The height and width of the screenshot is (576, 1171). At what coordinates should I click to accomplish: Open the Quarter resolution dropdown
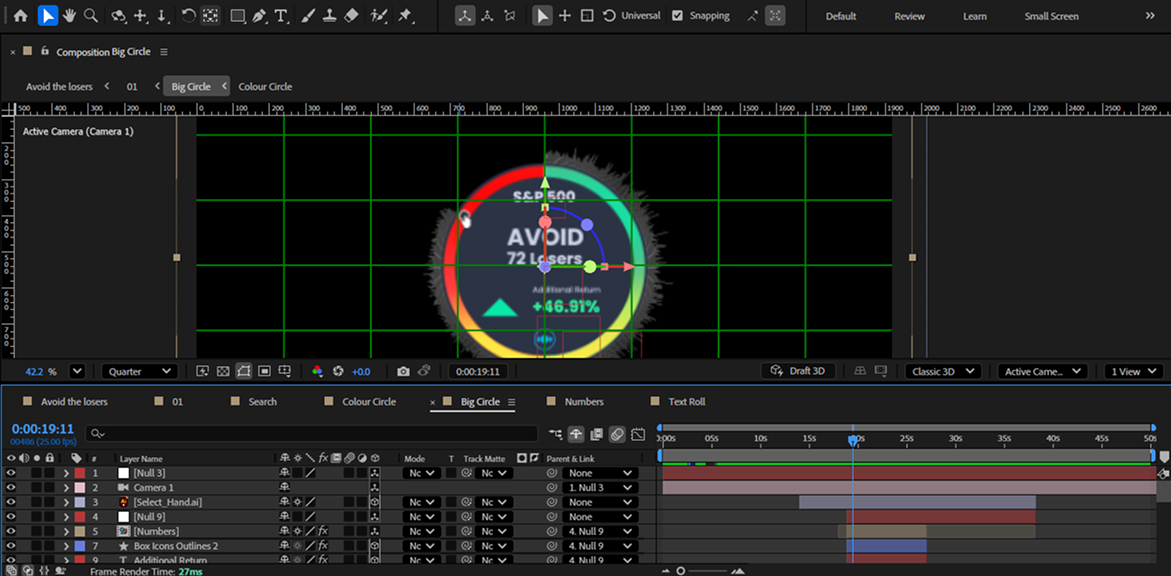point(139,371)
